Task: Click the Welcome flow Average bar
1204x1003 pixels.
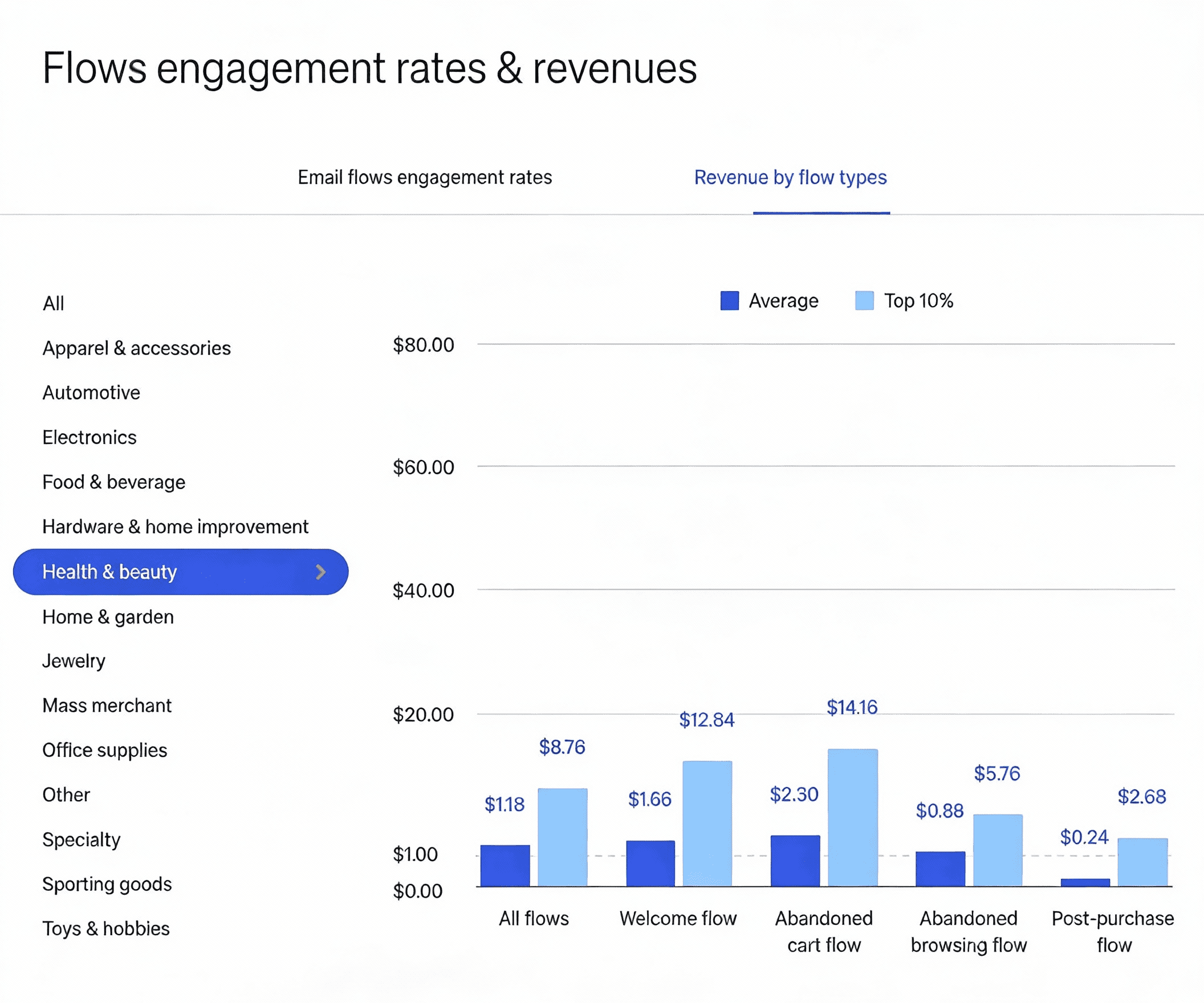Action: [650, 863]
